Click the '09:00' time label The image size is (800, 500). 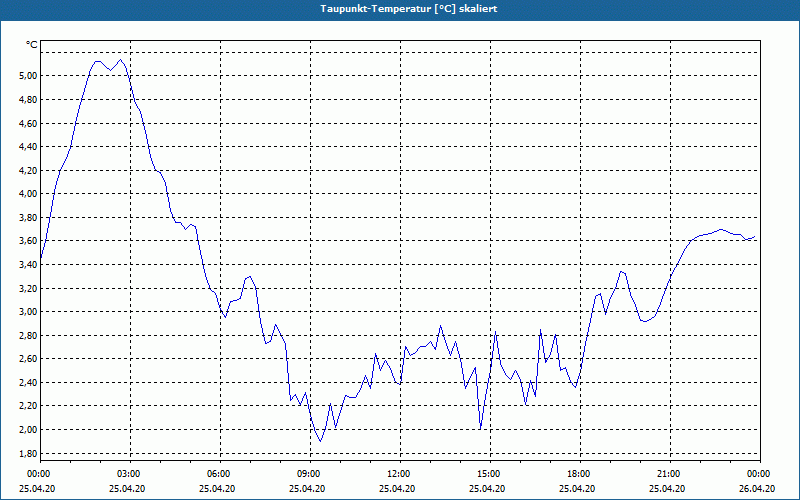coord(311,474)
